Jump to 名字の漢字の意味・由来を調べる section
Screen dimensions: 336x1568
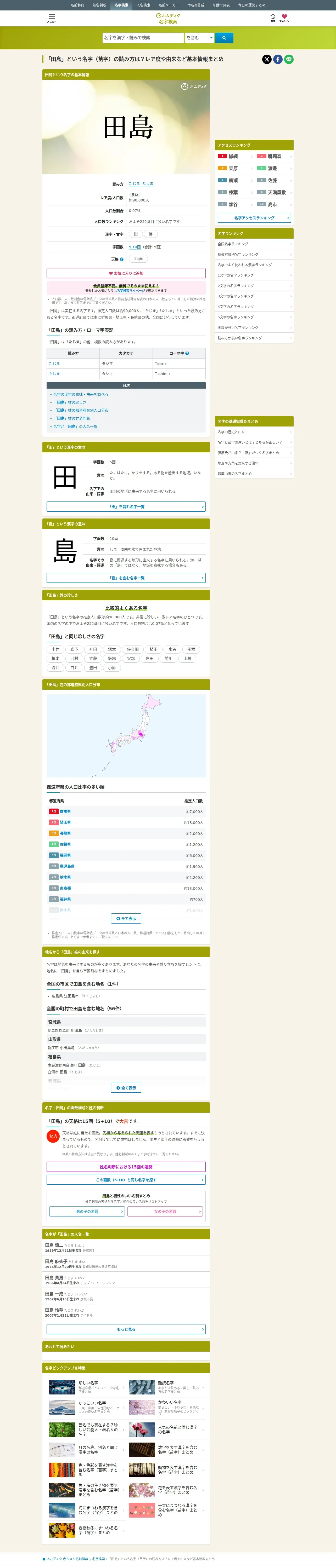coord(81,394)
